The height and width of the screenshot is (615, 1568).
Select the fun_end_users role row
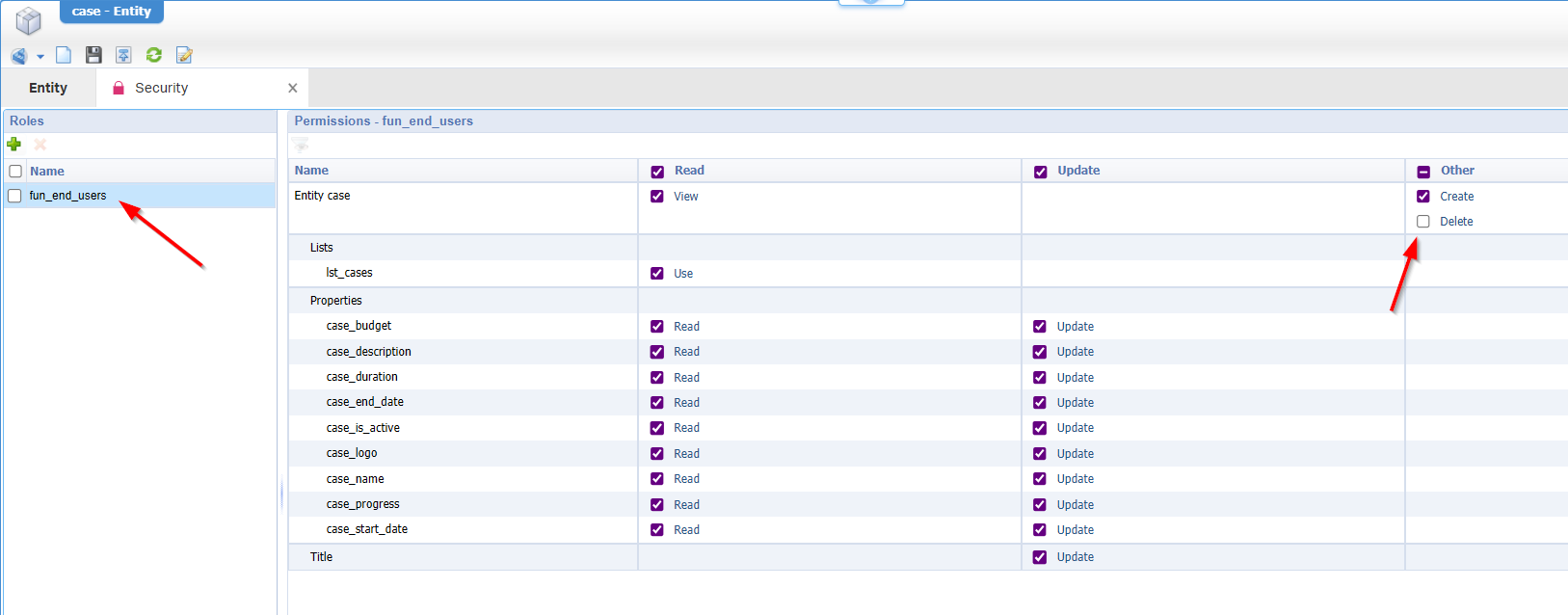(x=67, y=196)
